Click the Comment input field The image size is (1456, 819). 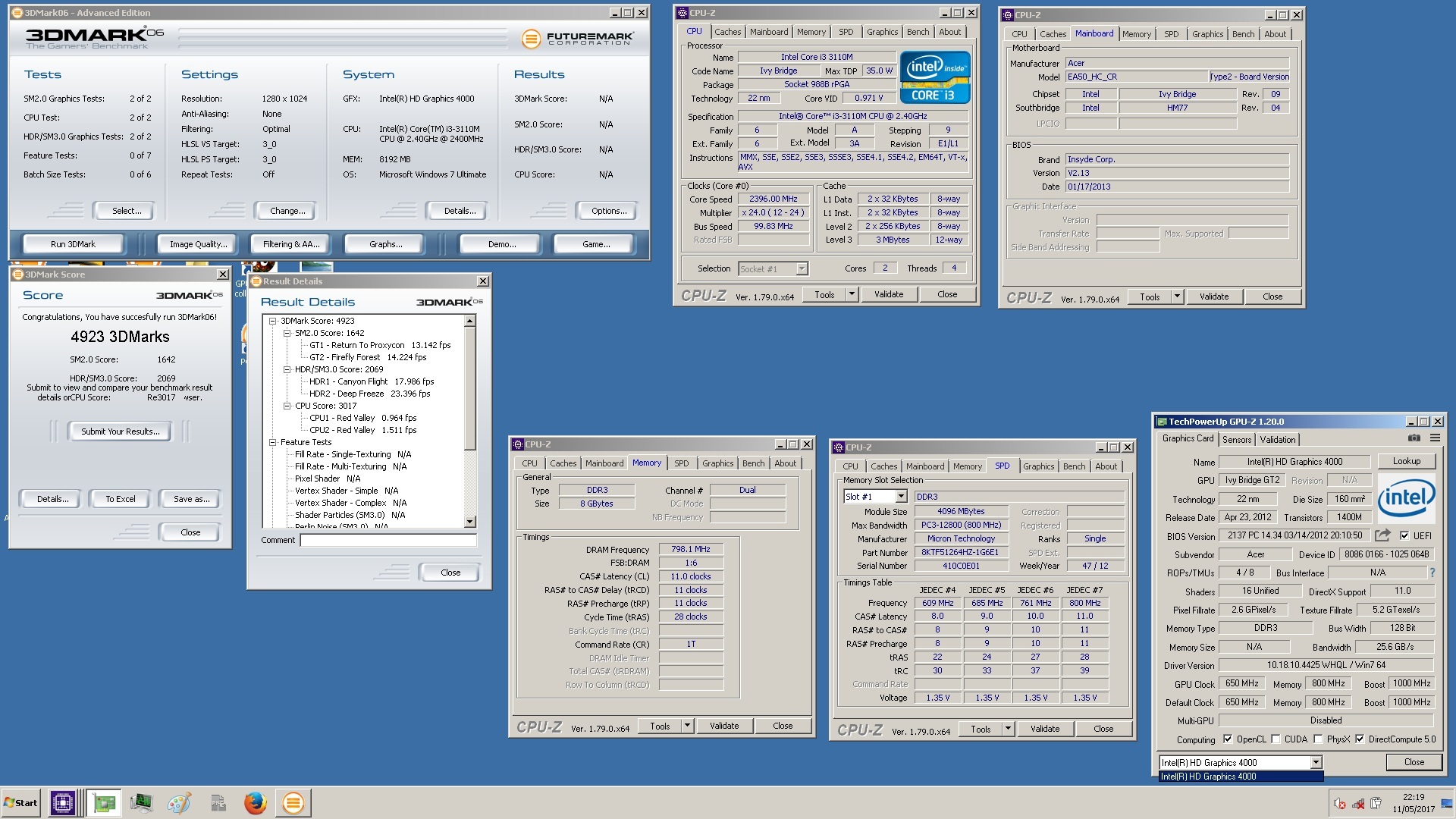388,540
